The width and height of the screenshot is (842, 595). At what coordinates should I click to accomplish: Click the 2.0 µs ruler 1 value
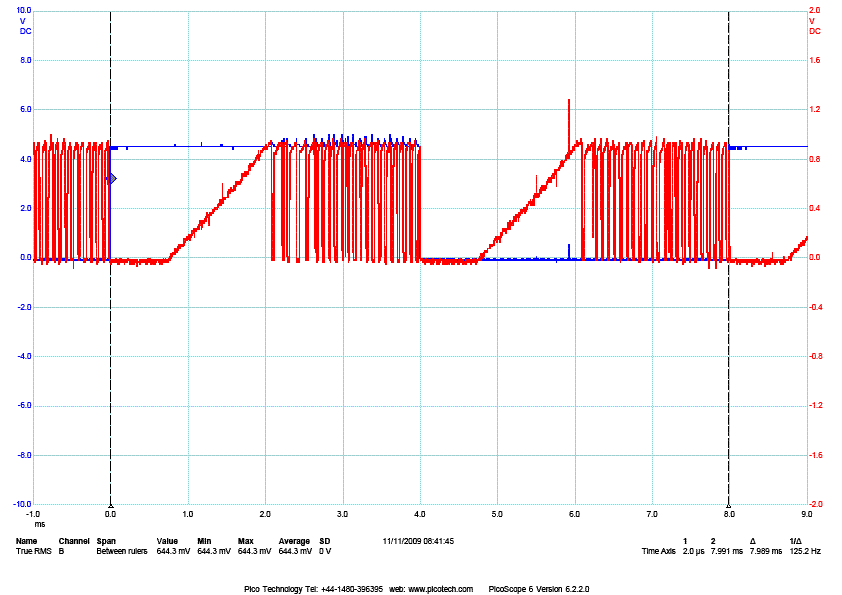coord(692,551)
